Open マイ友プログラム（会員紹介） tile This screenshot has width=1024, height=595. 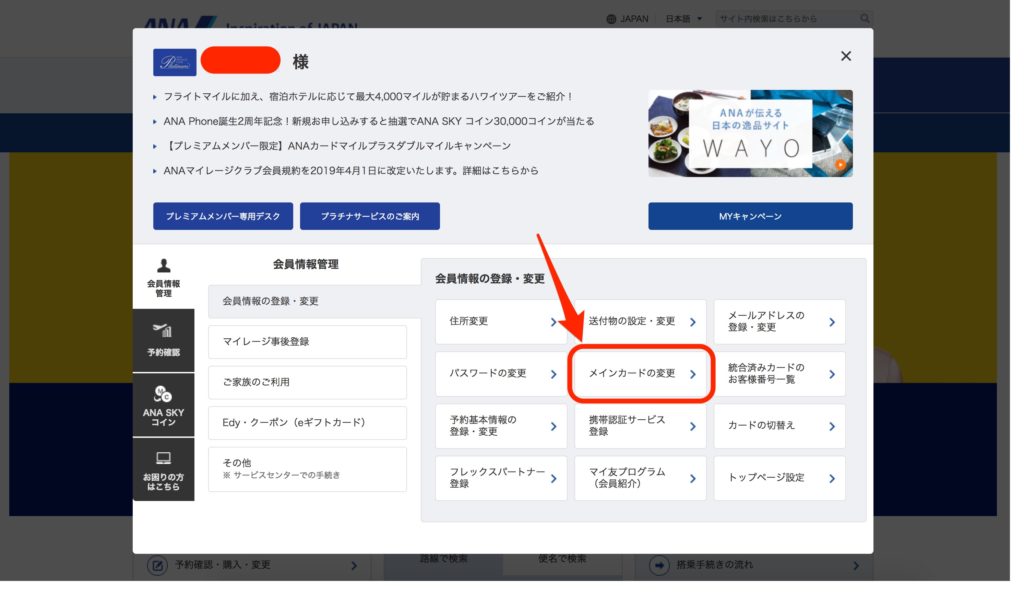[640, 478]
